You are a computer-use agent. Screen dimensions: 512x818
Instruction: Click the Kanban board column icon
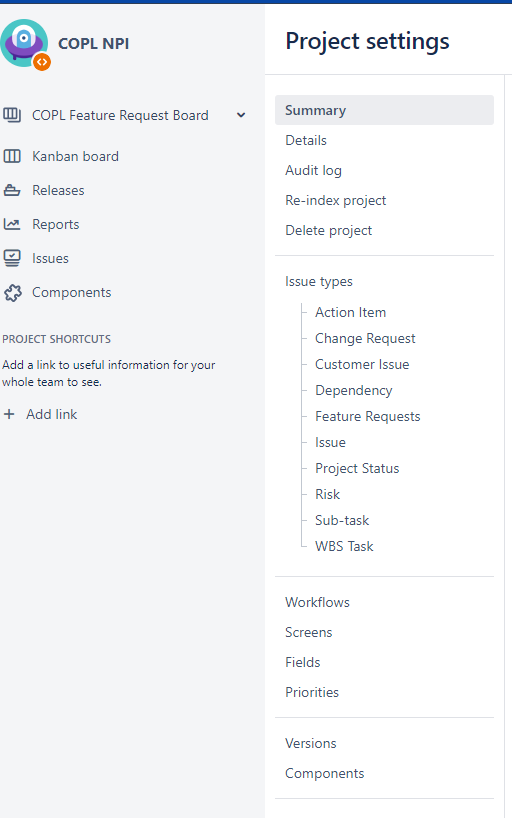[x=12, y=156]
